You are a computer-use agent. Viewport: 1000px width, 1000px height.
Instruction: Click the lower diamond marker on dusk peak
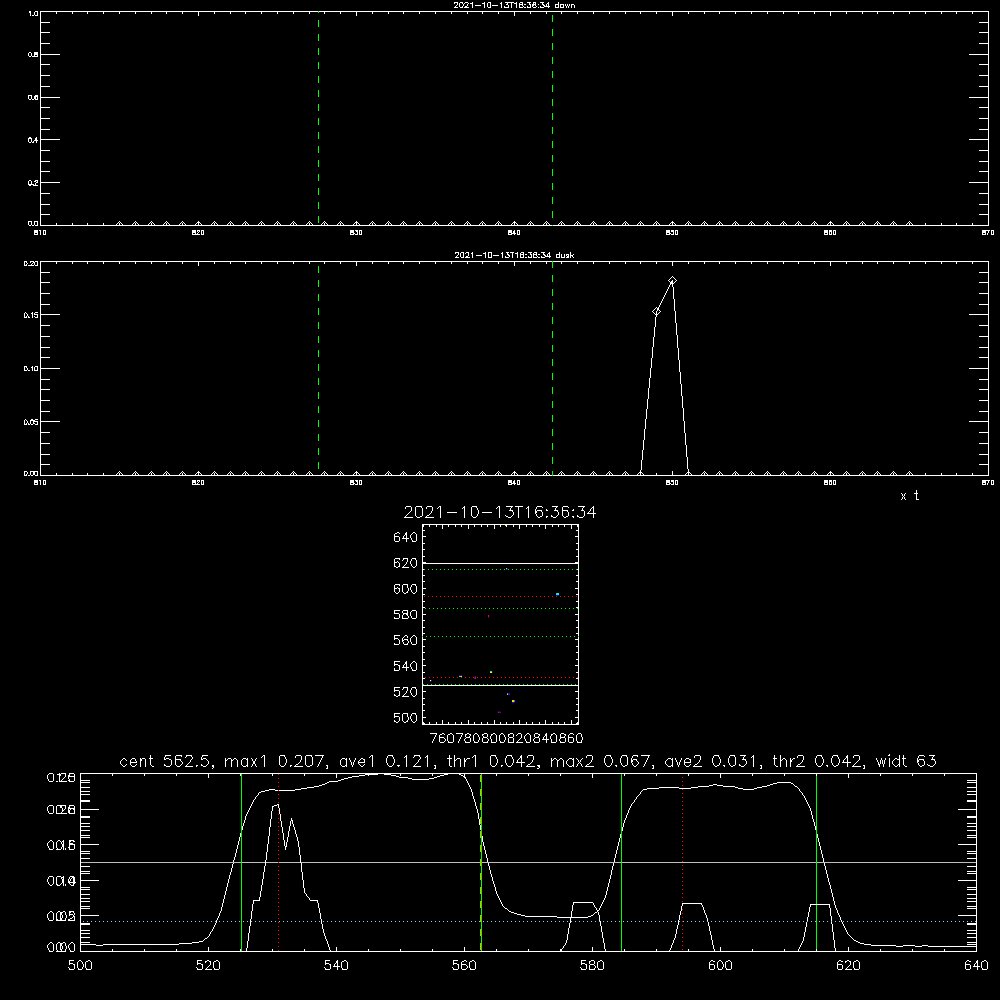click(x=656, y=311)
